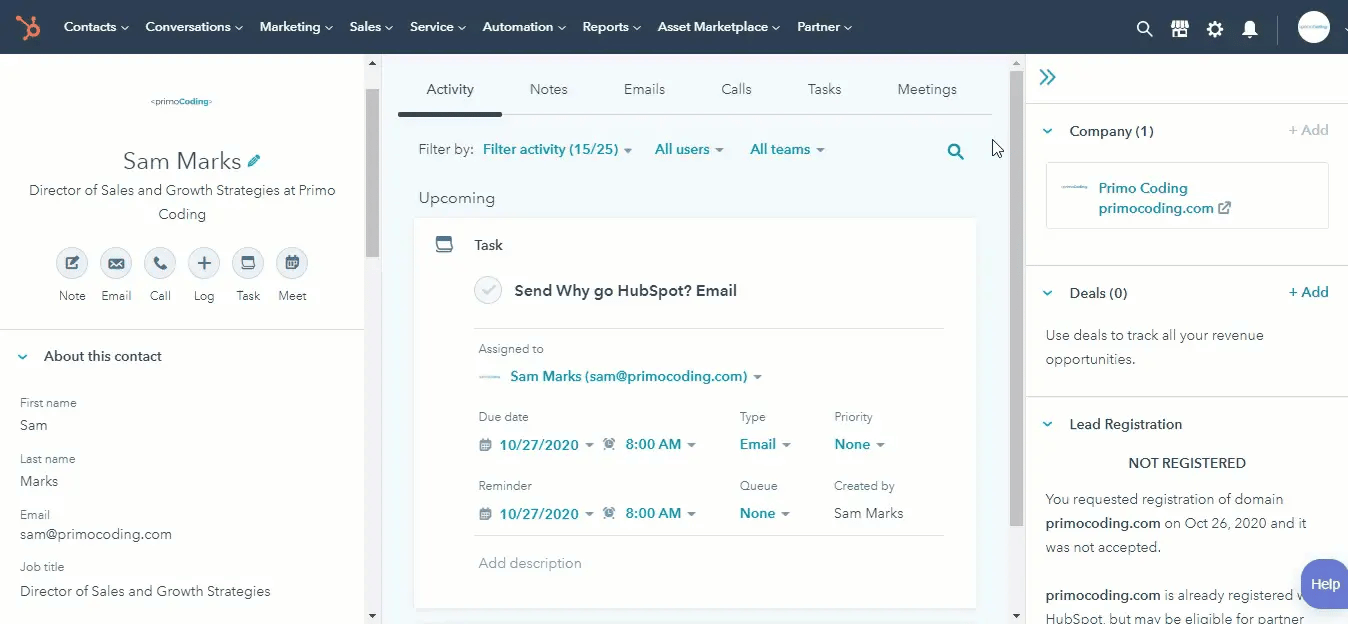Open the Marketplace icon in top bar

tap(1180, 29)
